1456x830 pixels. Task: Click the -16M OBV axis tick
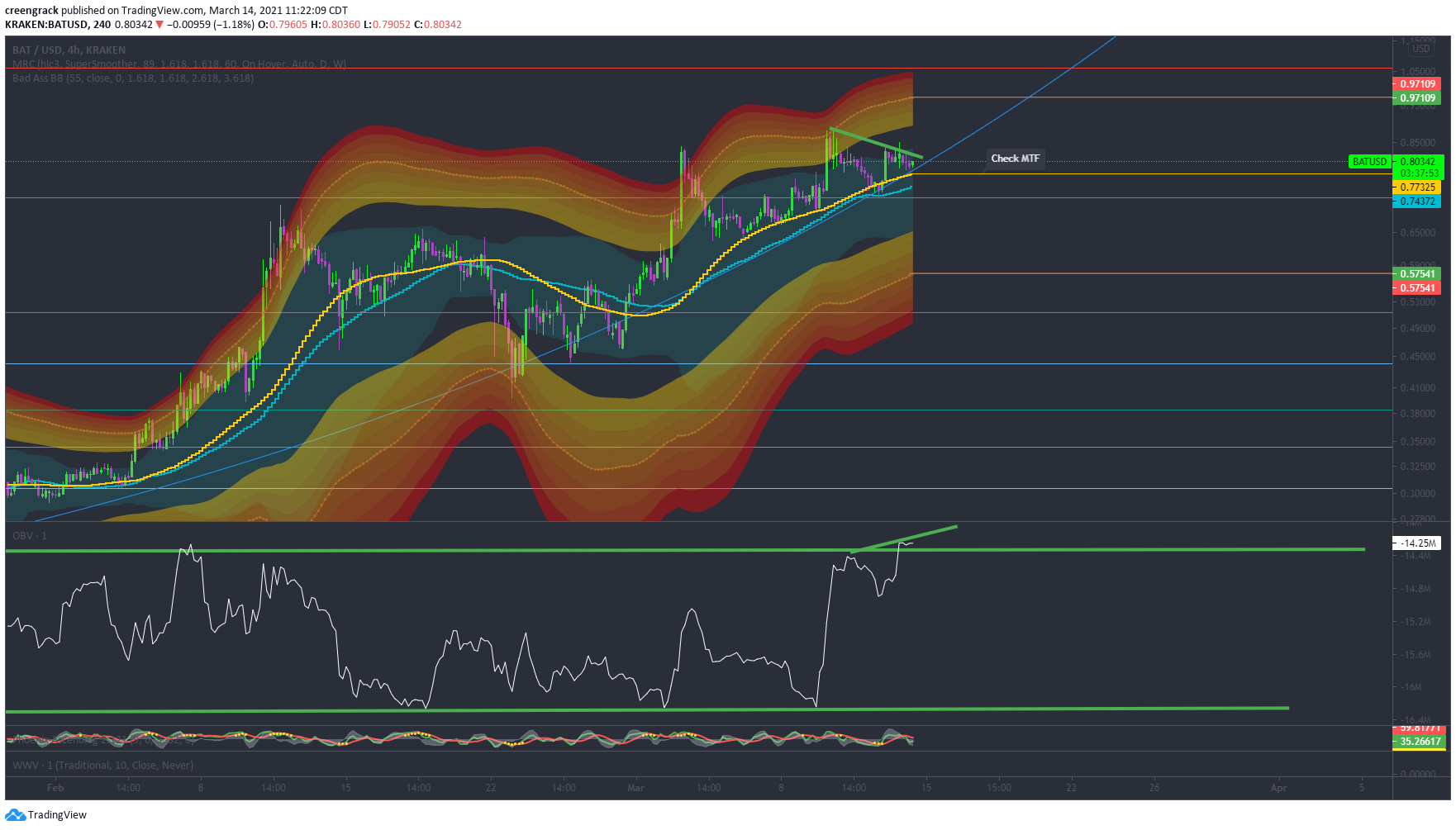[x=1411, y=687]
